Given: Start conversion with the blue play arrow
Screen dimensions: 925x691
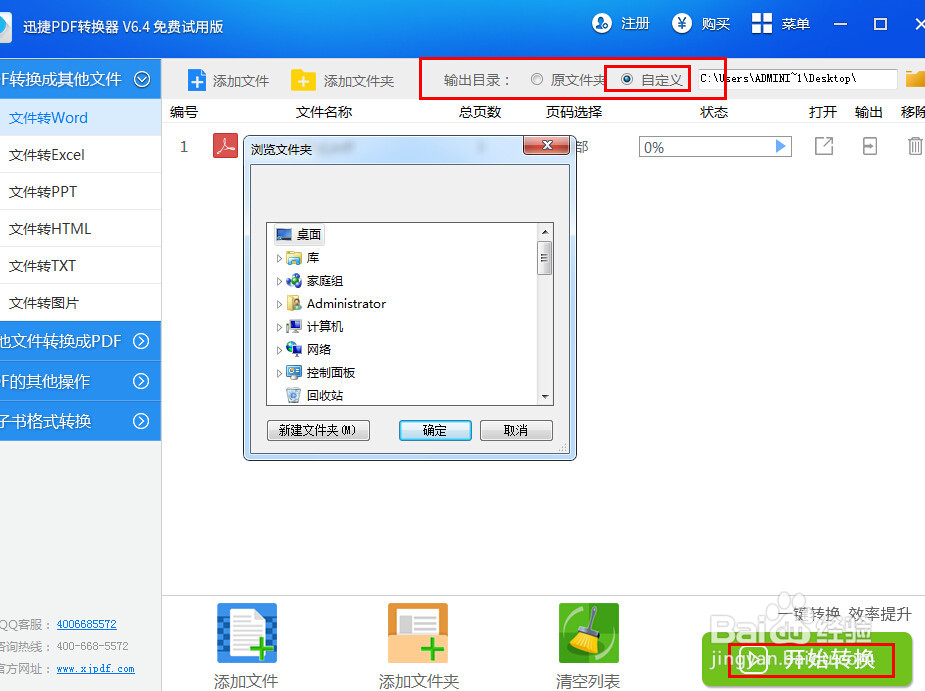Looking at the screenshot, I should (x=780, y=146).
